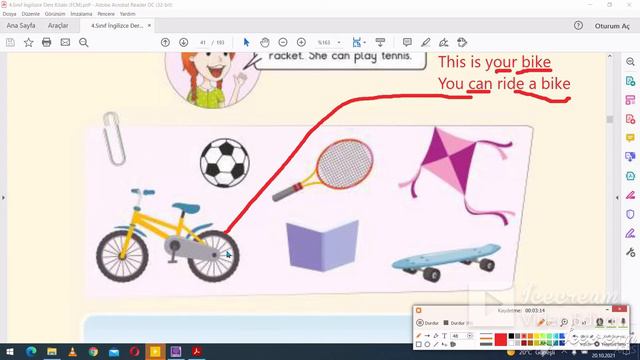
Task: Zoom out with the minus circle button
Action: click(x=283, y=42)
